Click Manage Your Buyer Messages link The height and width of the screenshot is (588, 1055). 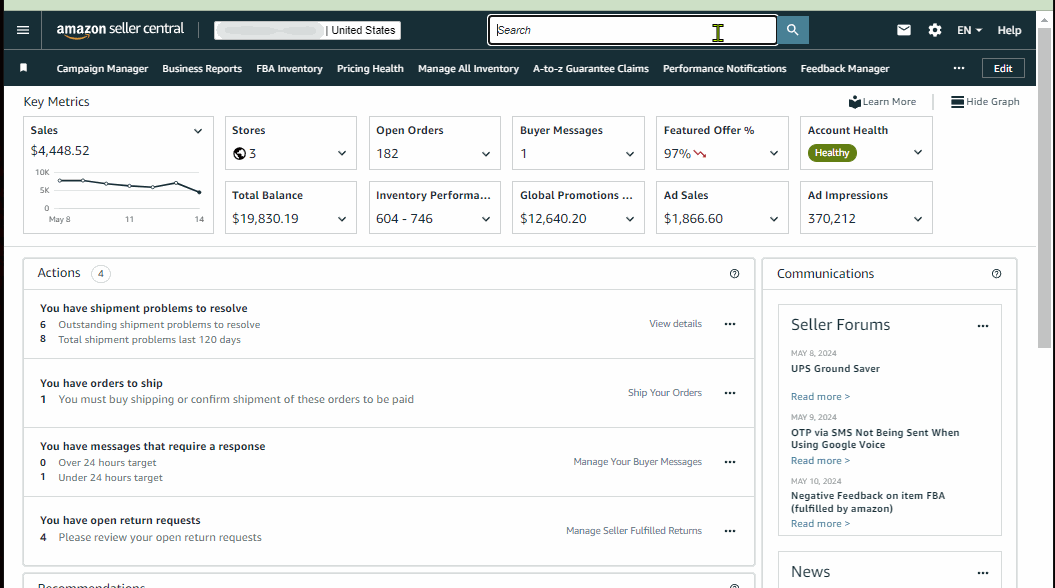pos(637,462)
